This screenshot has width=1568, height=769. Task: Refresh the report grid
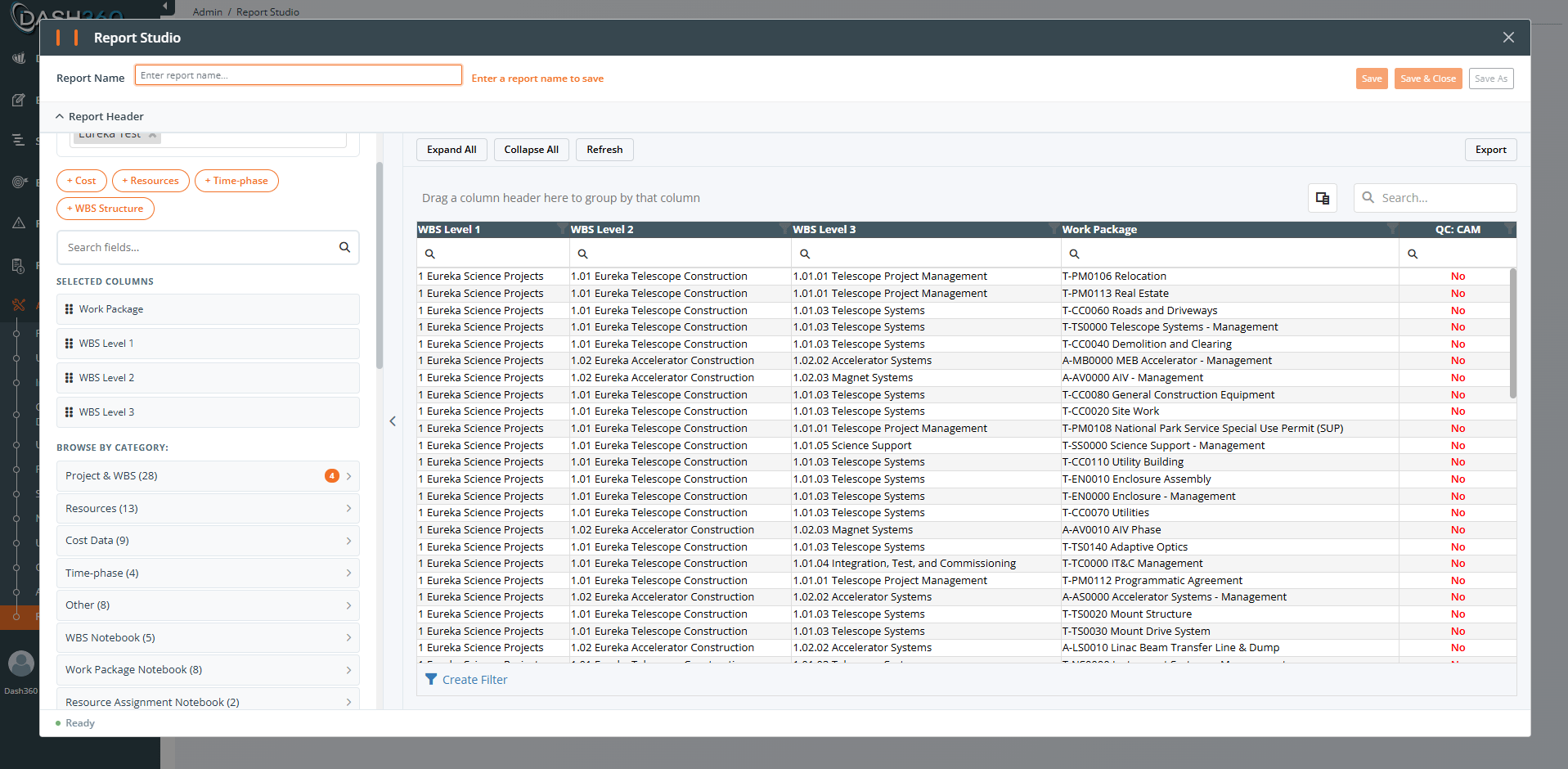coord(604,150)
